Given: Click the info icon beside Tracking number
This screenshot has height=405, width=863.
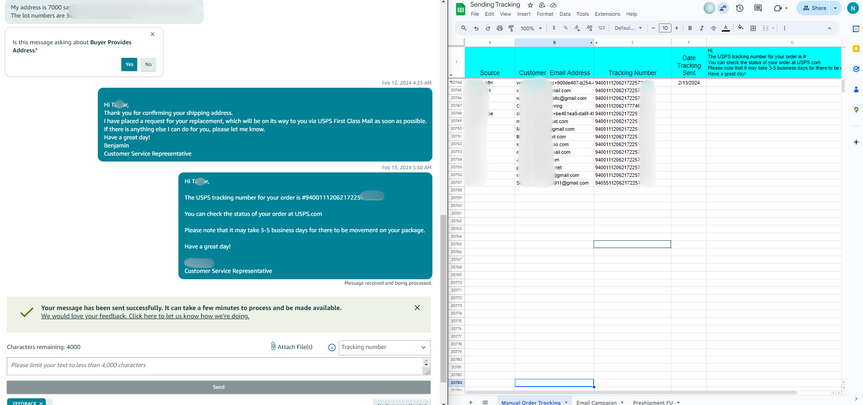Looking at the screenshot, I should (332, 347).
